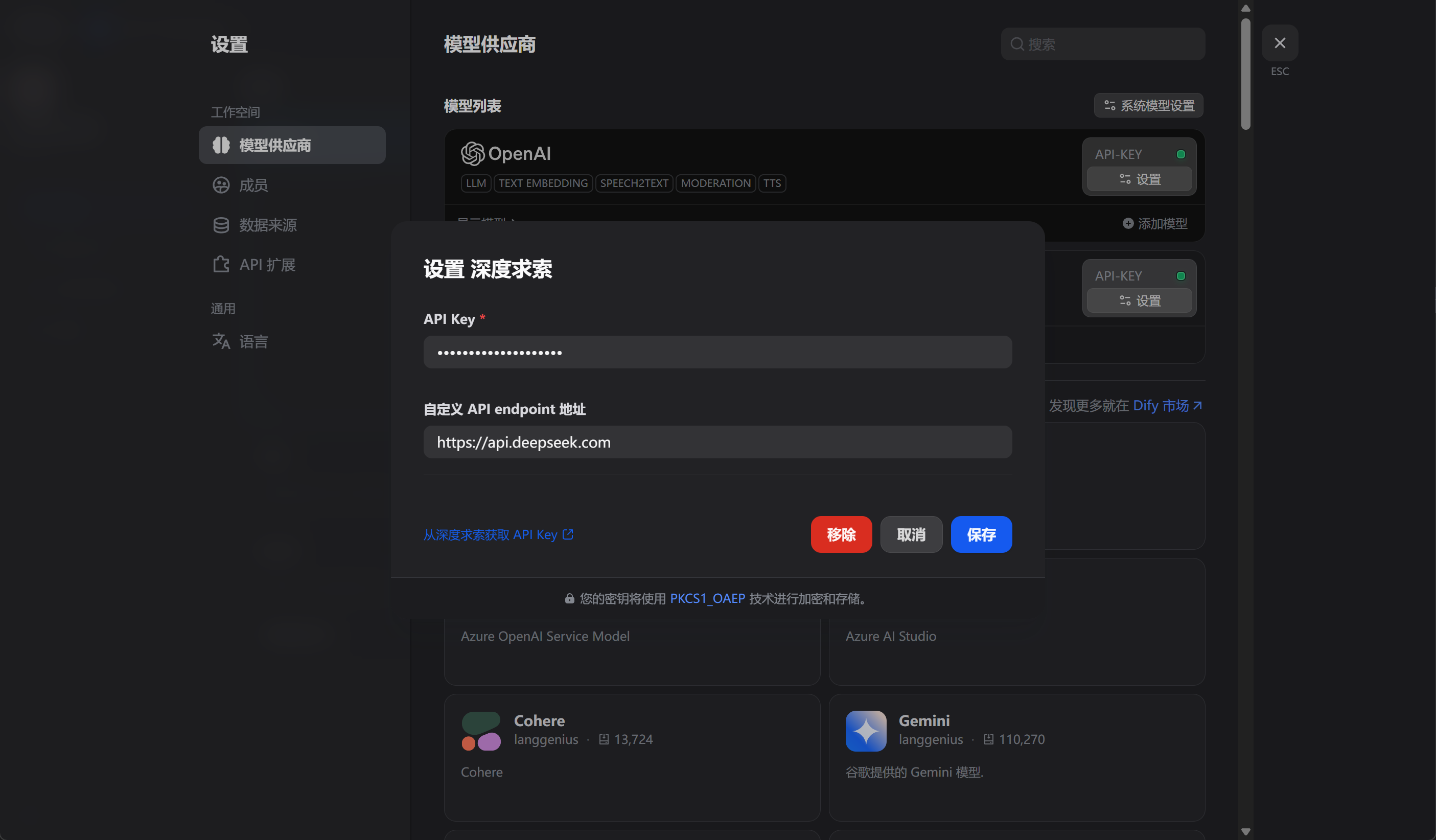Click the 工作空间 section label
This screenshot has height=840, width=1436.
coord(236,112)
